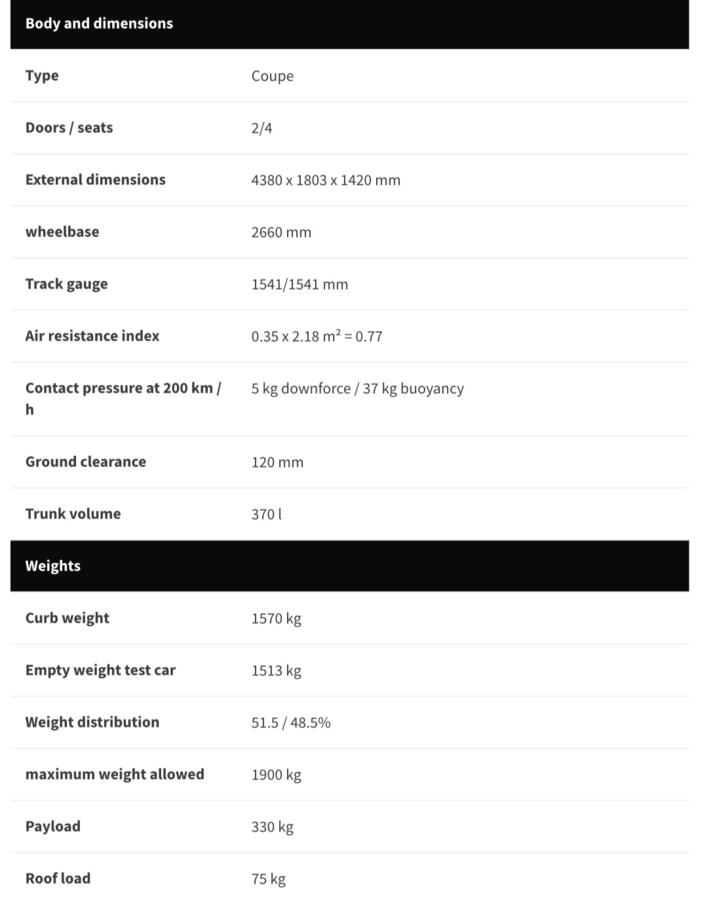
Task: Click the Roof load label
Action: [x=58, y=878]
